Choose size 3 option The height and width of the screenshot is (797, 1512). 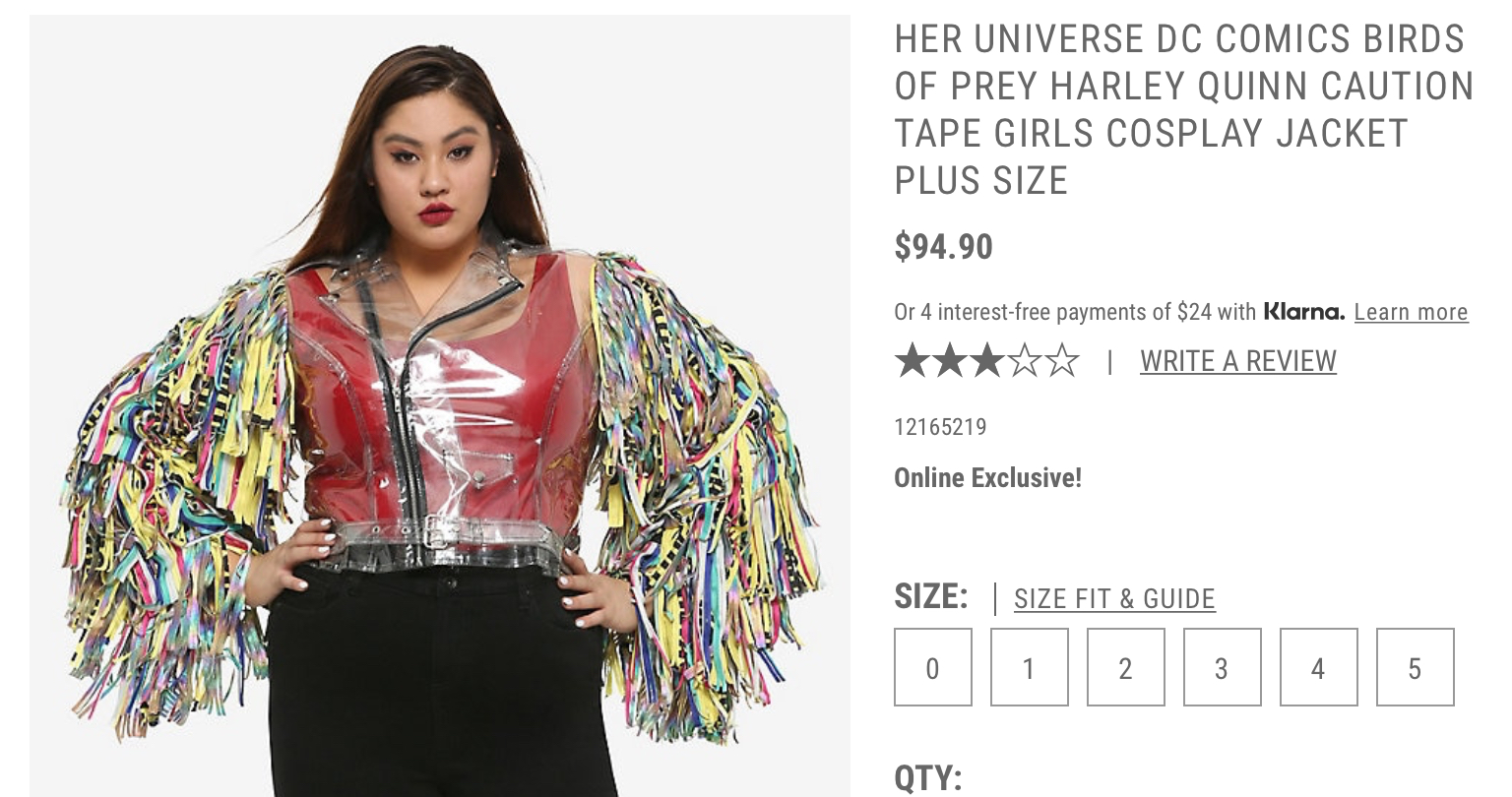pos(1223,667)
